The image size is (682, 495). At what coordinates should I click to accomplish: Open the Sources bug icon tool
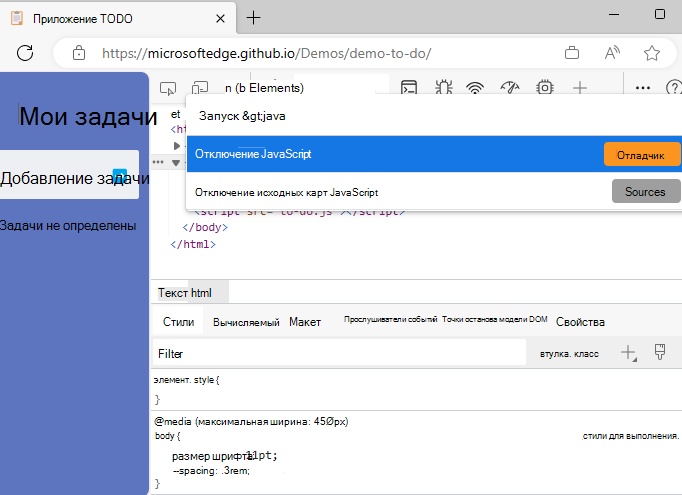coord(444,87)
